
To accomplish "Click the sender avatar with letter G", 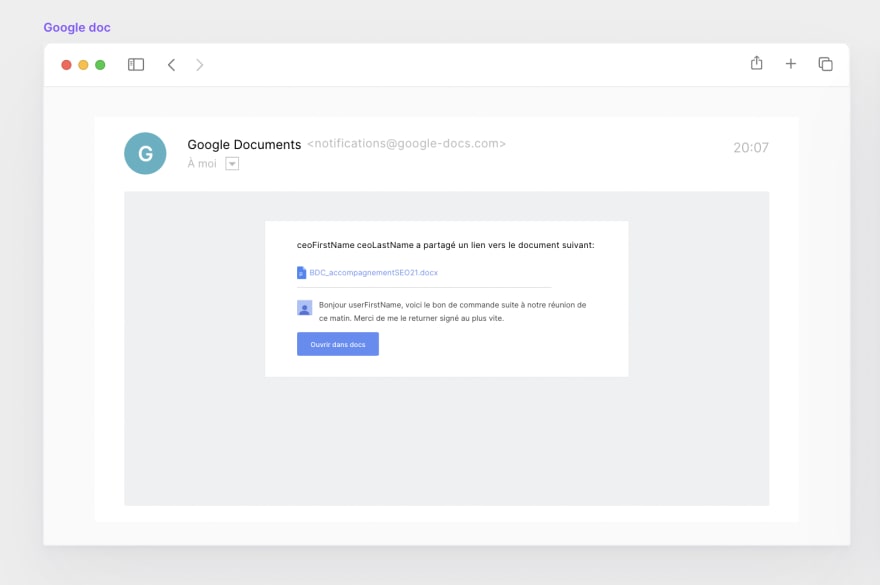I will [145, 153].
